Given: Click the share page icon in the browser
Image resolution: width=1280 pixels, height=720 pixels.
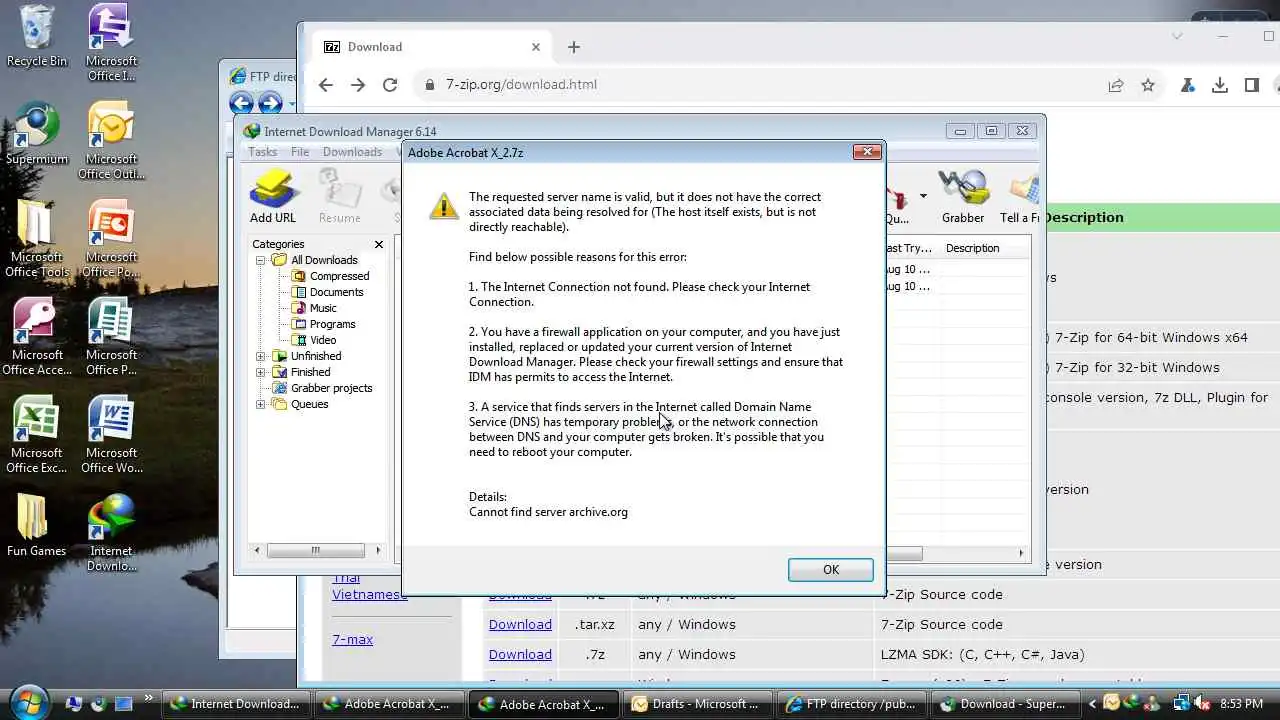Looking at the screenshot, I should [1116, 85].
